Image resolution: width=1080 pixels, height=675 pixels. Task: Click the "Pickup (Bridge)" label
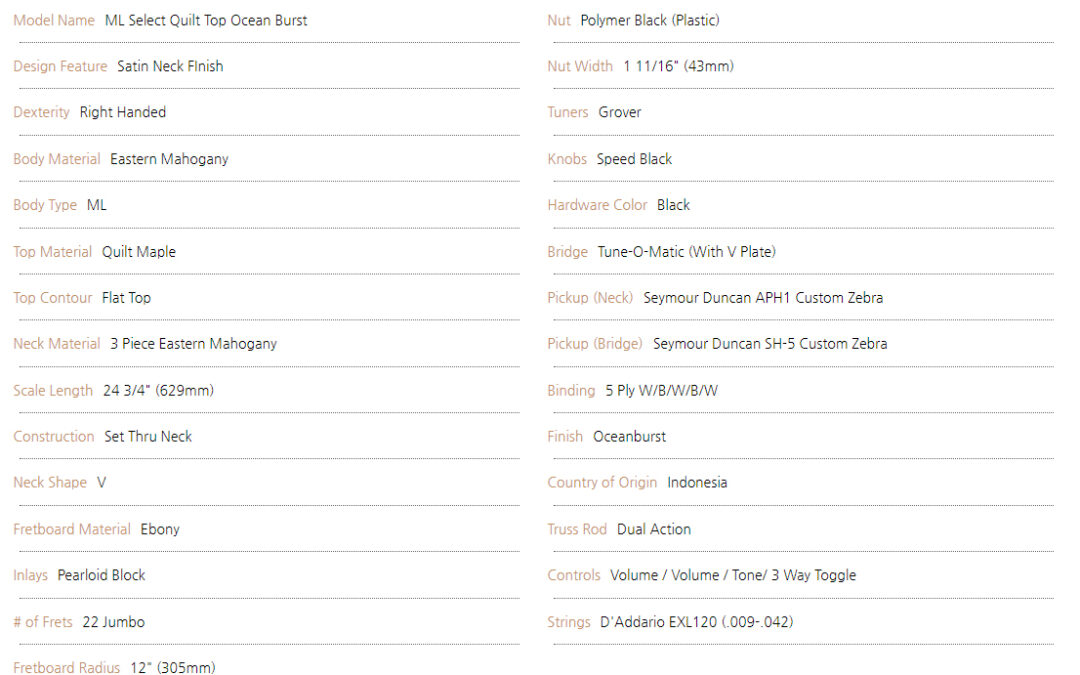click(595, 344)
